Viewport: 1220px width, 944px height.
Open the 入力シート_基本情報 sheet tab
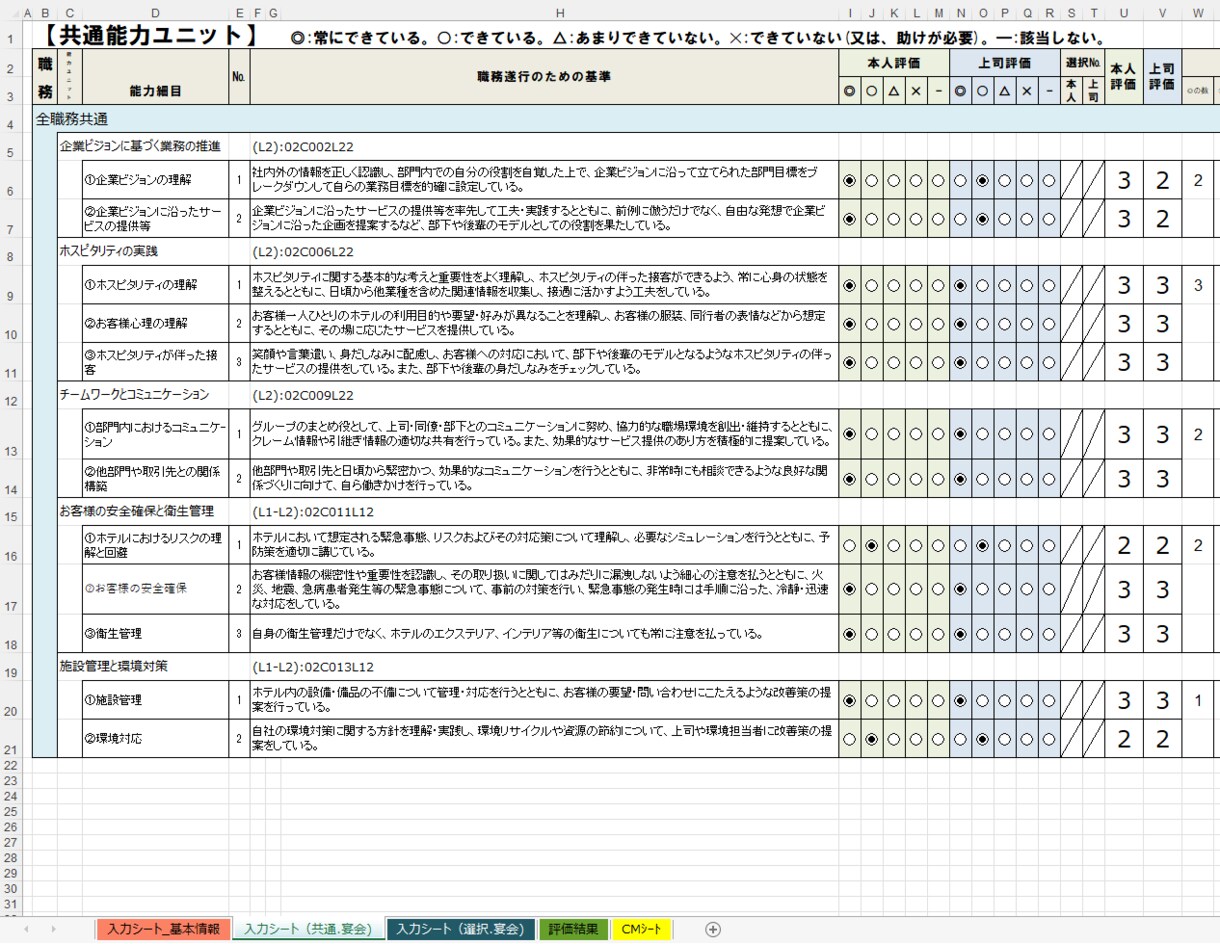(x=164, y=929)
